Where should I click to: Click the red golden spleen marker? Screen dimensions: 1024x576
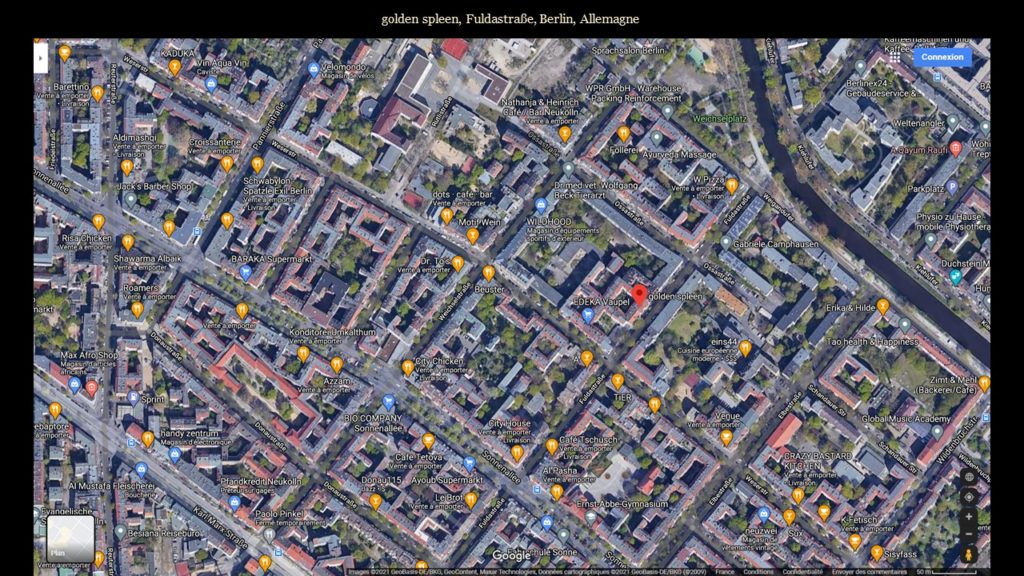point(640,294)
